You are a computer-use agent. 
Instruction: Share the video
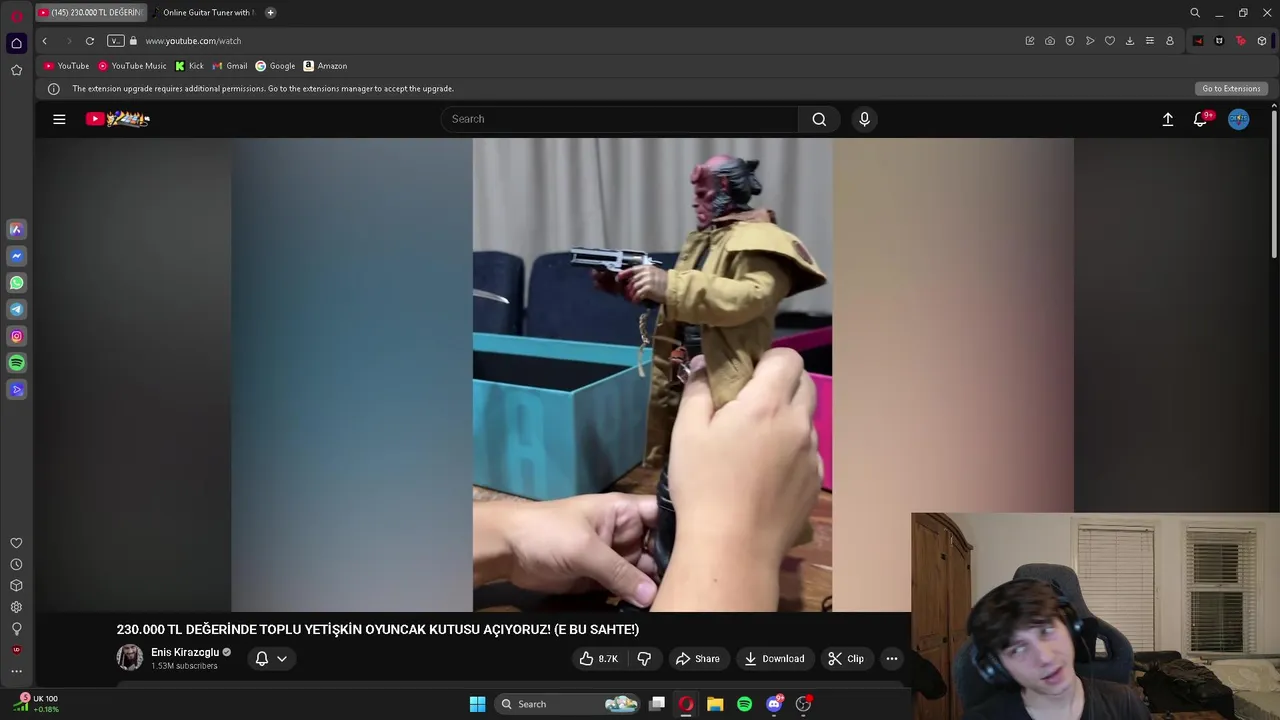click(x=698, y=659)
